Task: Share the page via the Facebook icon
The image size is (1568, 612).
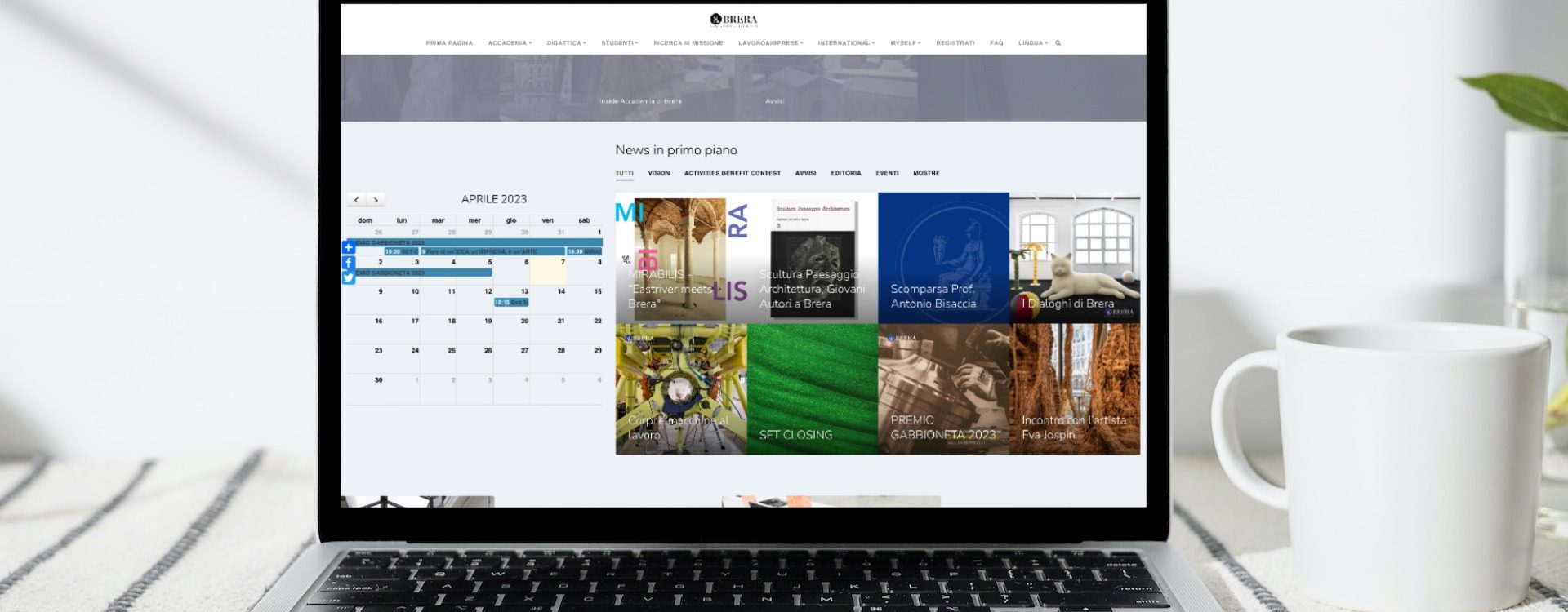Action: click(348, 263)
